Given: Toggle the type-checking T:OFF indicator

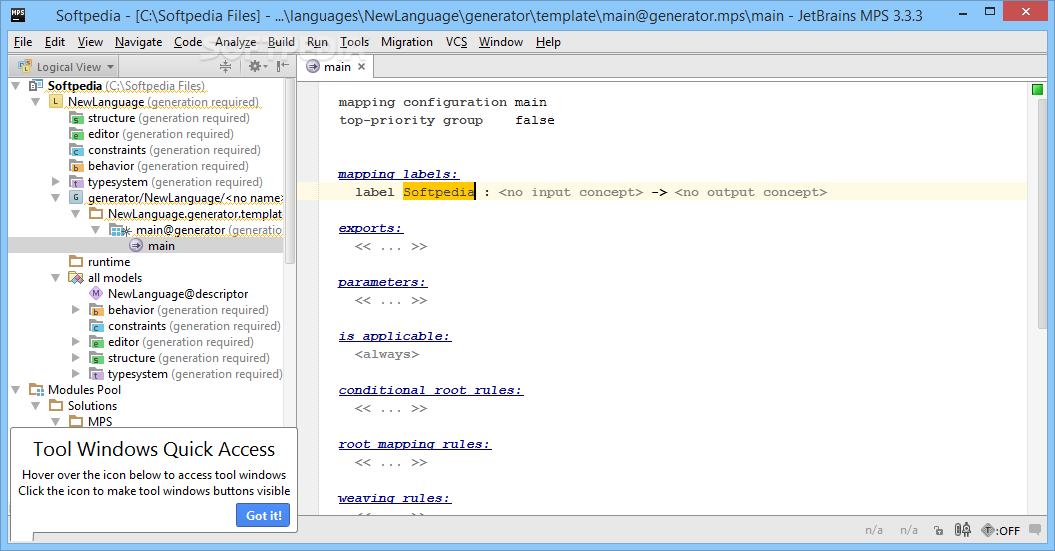Looking at the screenshot, I should pyautogui.click(x=1001, y=530).
